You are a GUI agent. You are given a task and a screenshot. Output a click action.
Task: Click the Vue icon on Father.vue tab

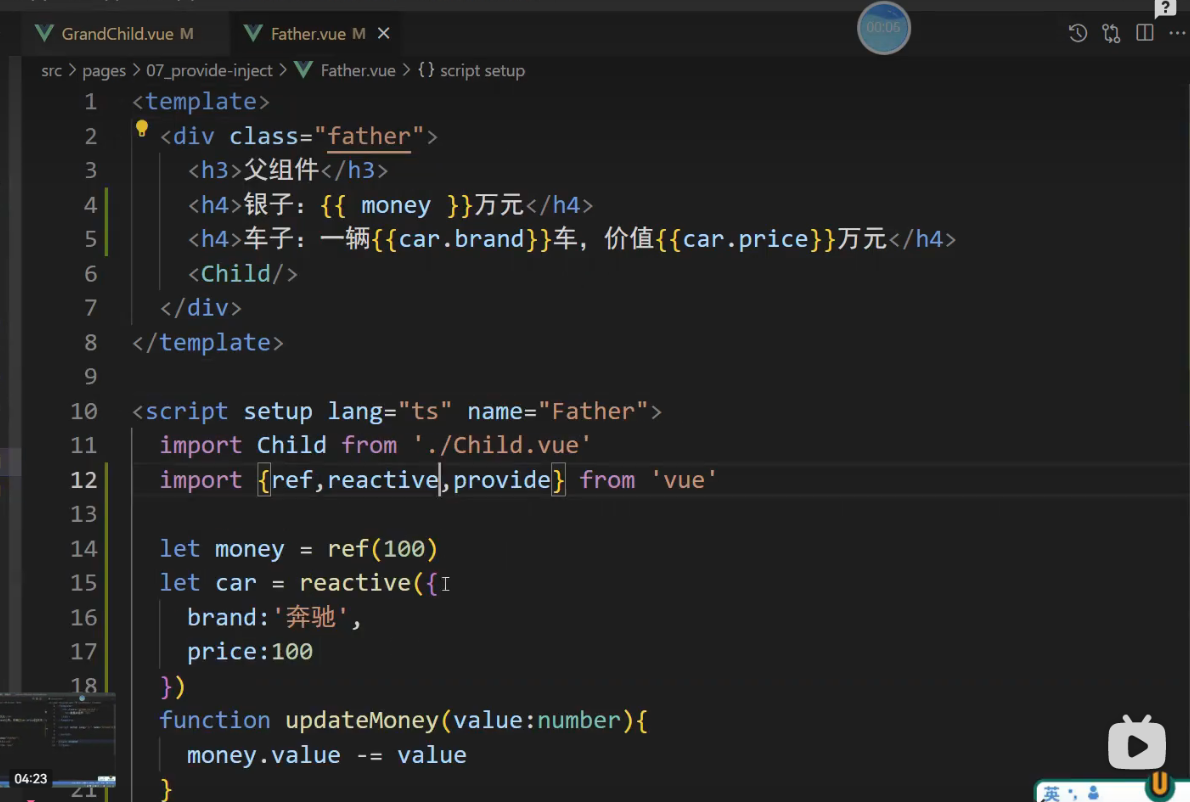coord(253,33)
